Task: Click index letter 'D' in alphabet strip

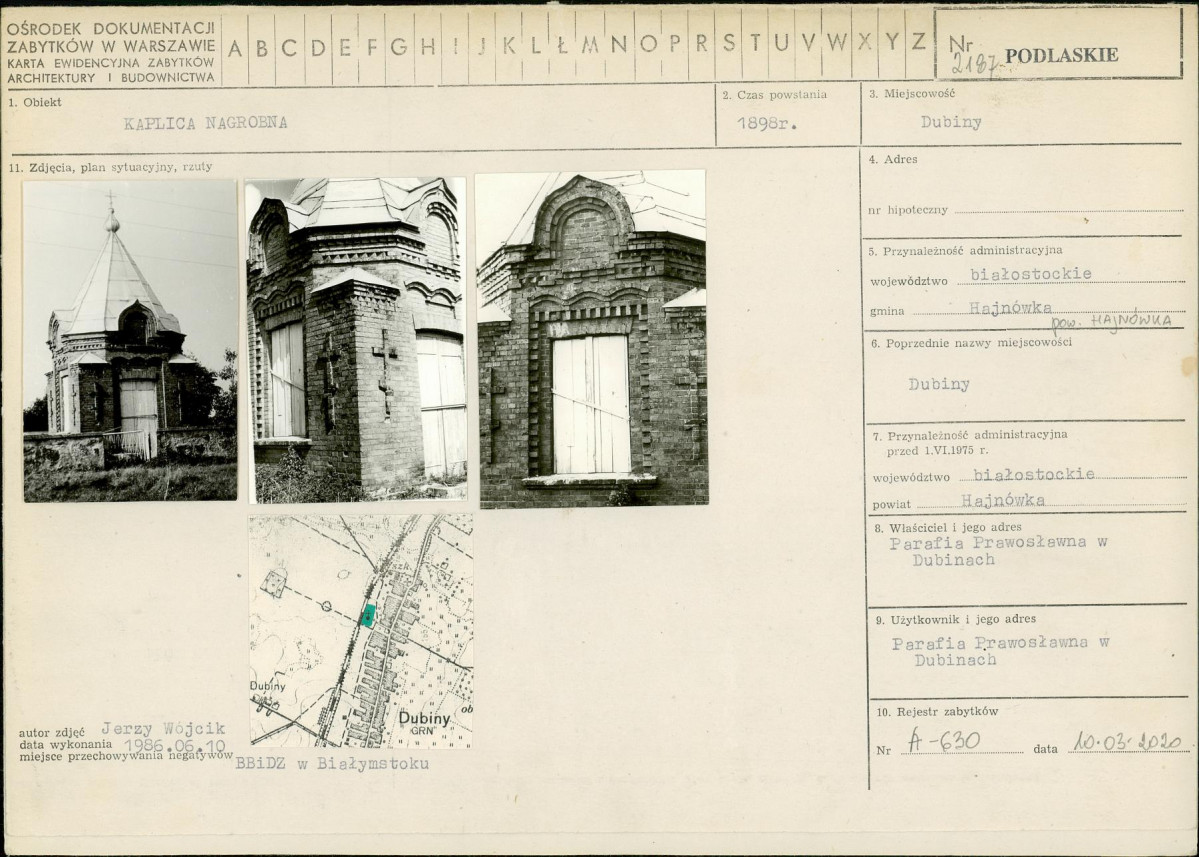Action: tap(317, 48)
